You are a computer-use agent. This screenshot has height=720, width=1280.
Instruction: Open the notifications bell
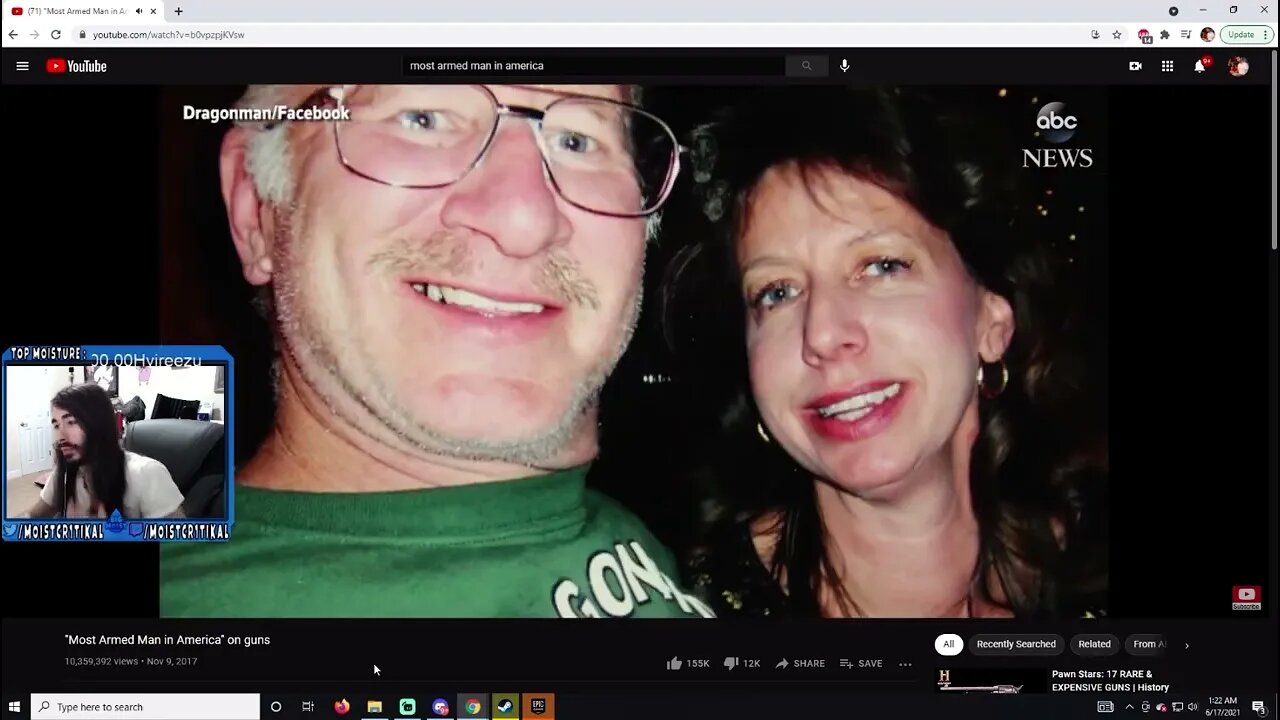(x=1200, y=66)
